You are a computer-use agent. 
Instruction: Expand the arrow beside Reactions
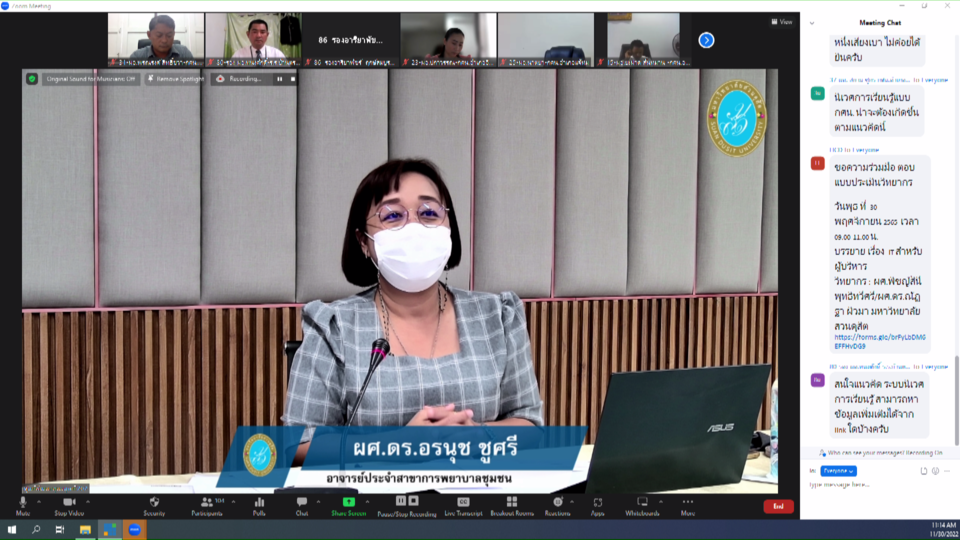coord(572,501)
